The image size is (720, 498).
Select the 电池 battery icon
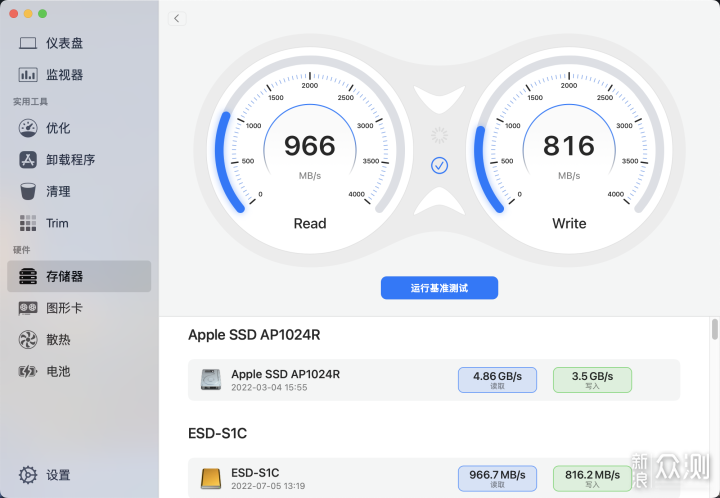point(28,371)
